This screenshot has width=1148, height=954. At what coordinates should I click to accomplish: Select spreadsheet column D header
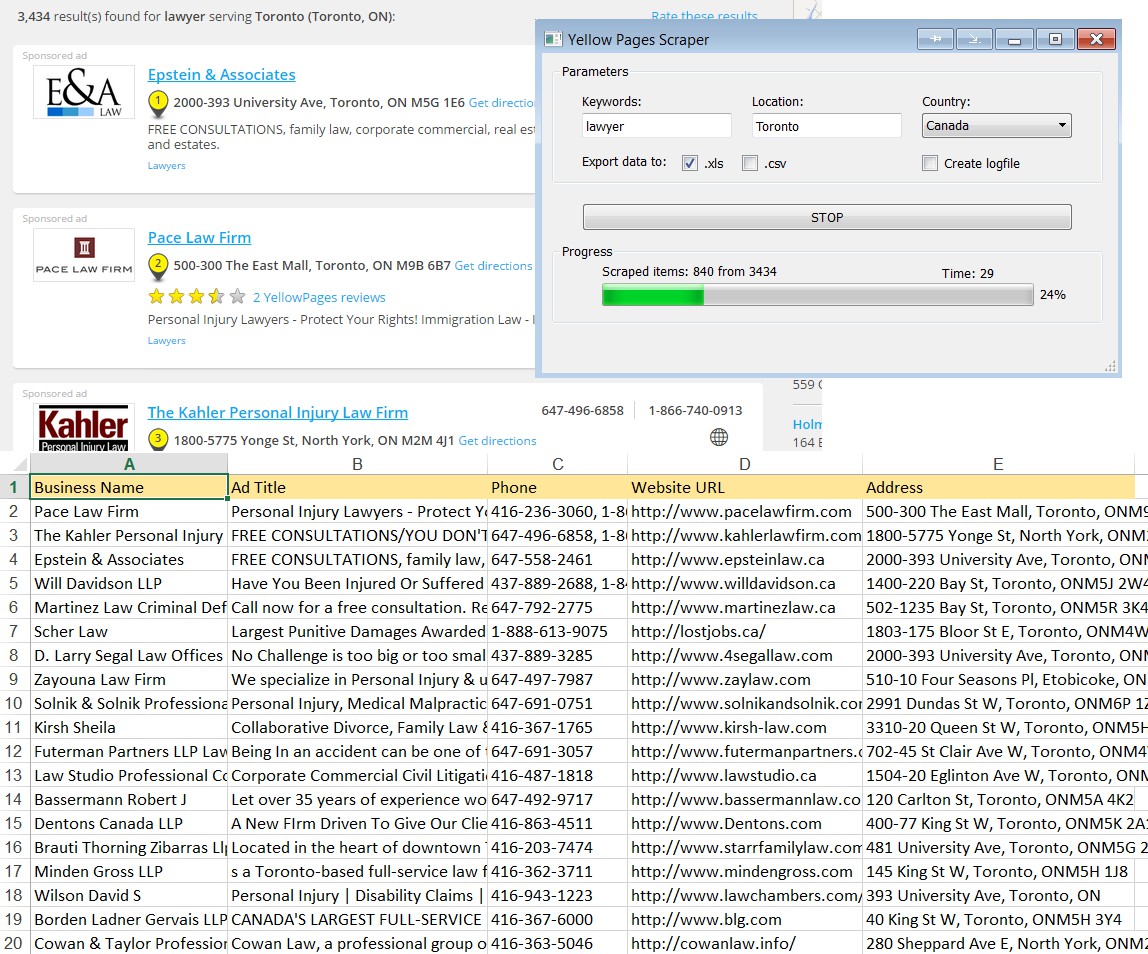(745, 464)
